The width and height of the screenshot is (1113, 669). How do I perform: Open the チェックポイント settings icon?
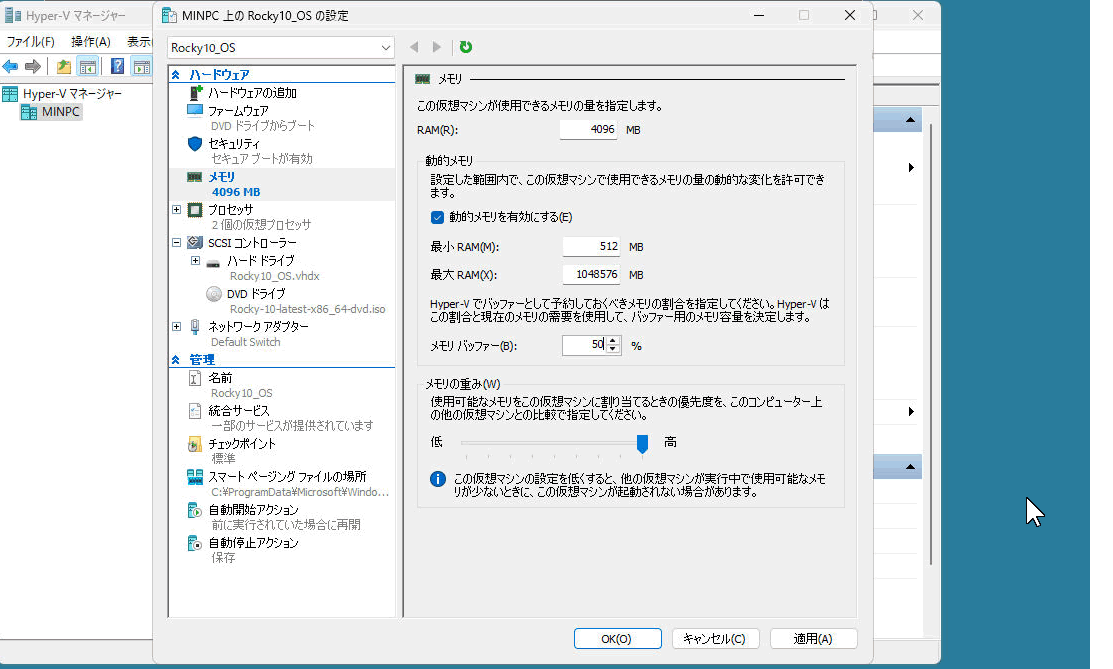pyautogui.click(x=194, y=444)
